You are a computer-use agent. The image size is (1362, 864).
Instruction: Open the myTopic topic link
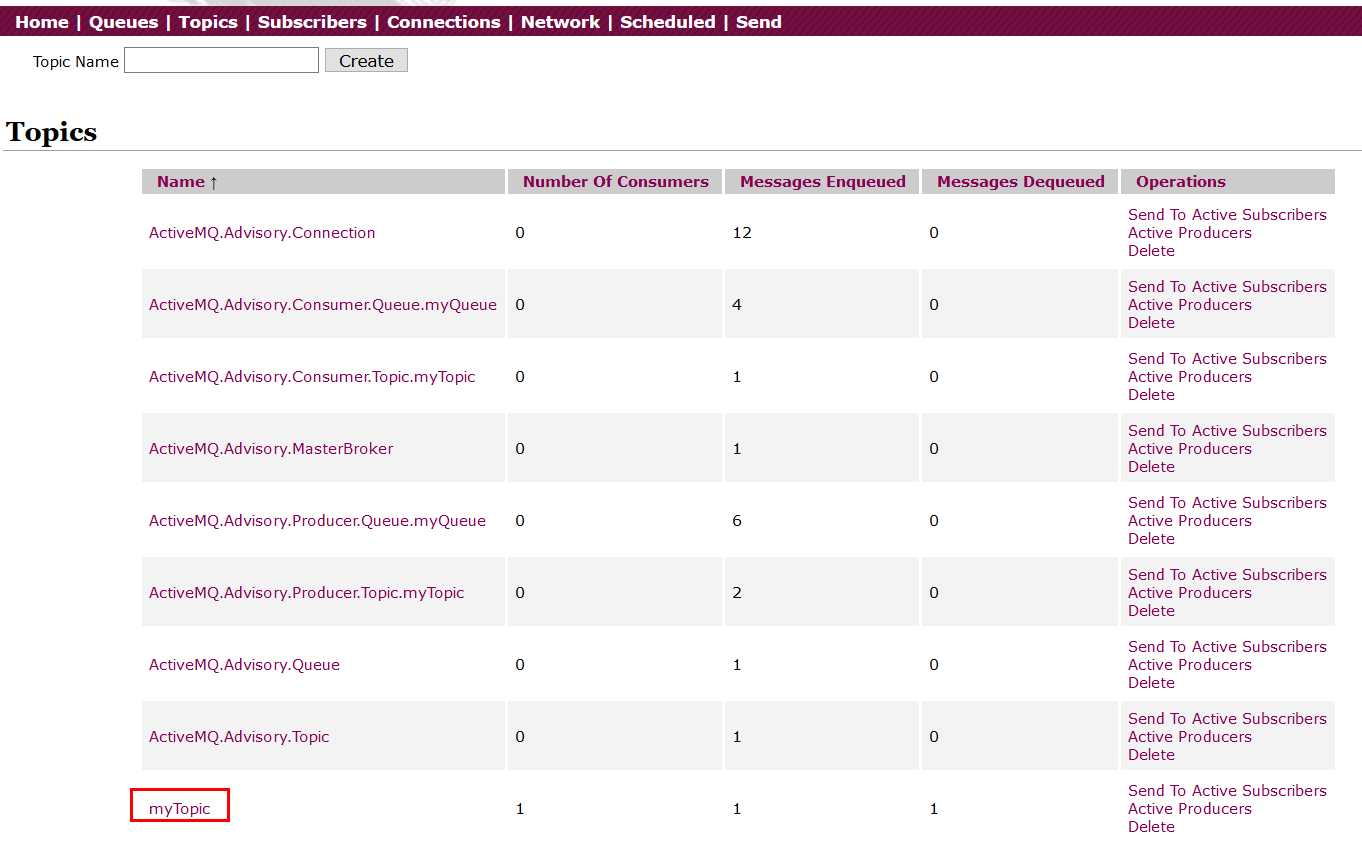pos(180,809)
